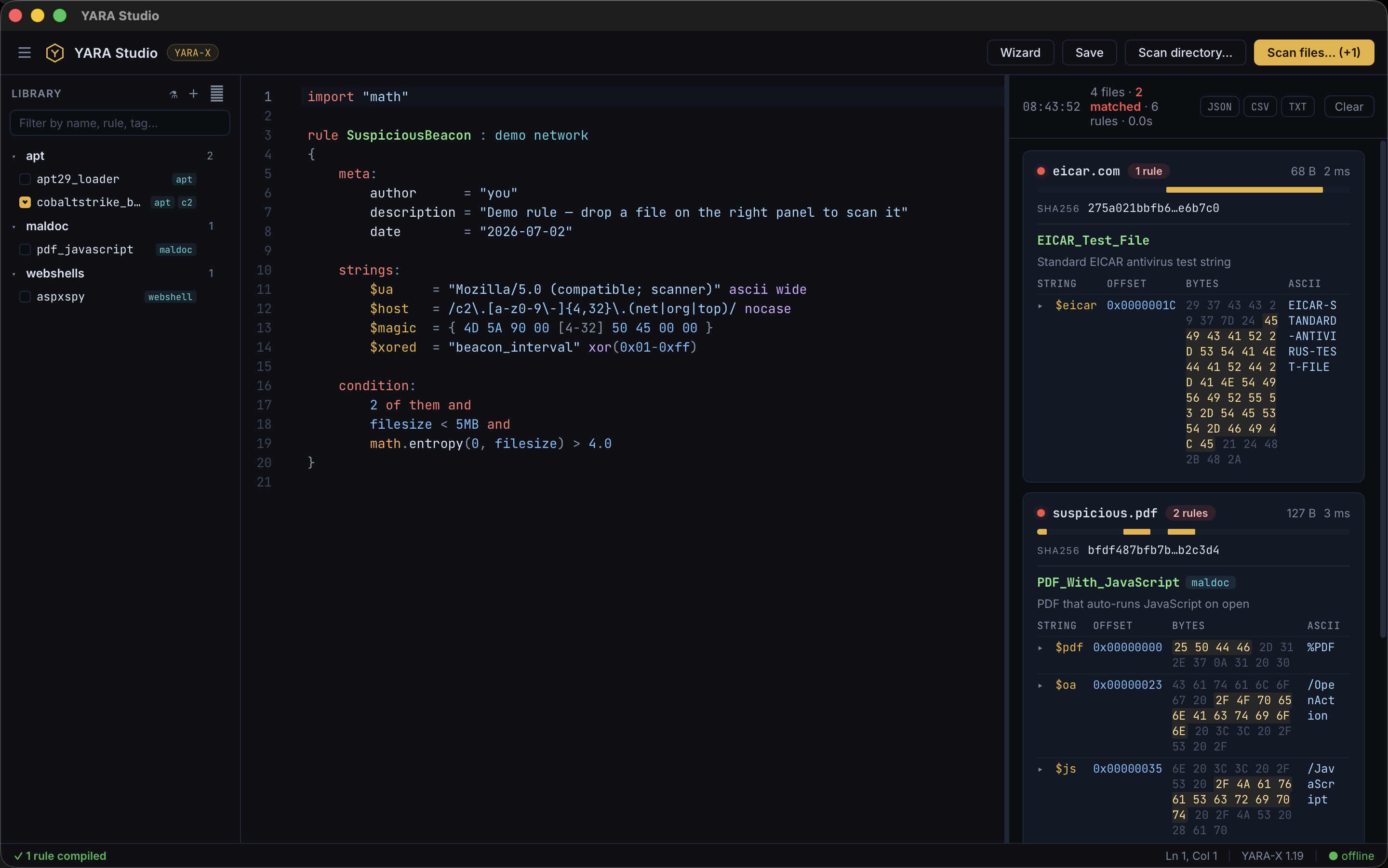Click the maldoc tag beside PDF_With_JavaScript
1388x868 pixels.
[1210, 583]
